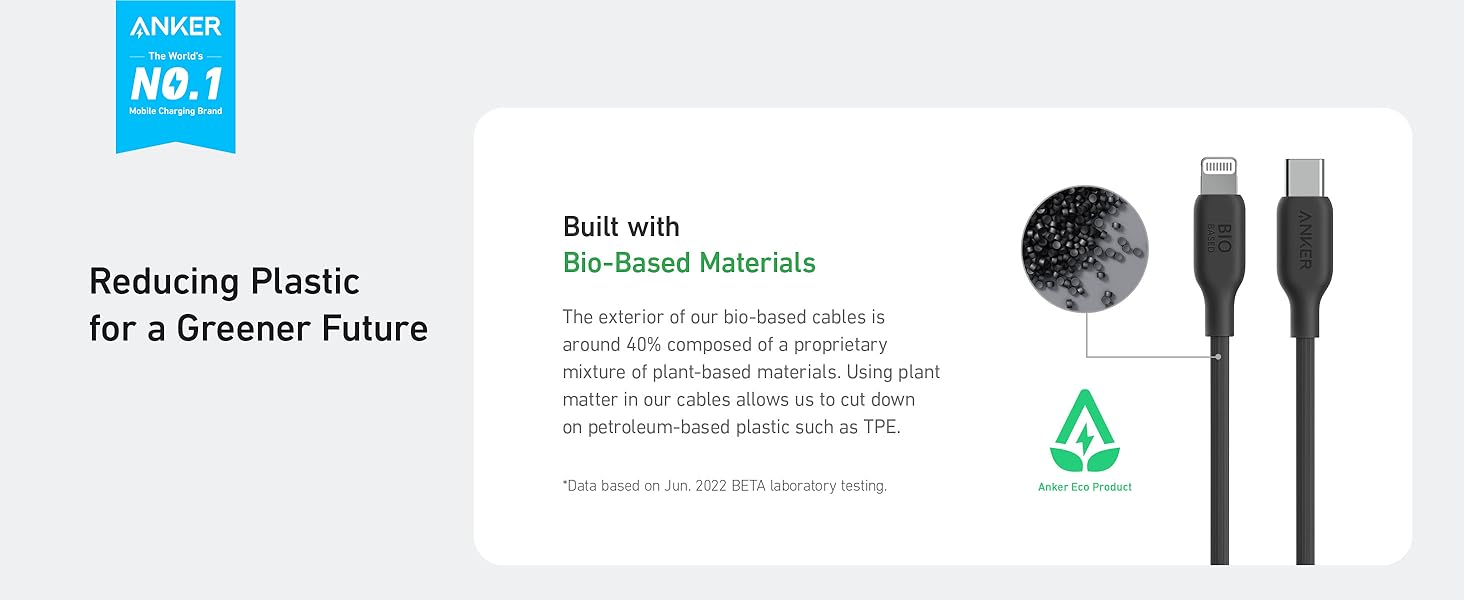Click the NO.1 text in blue badge
The height and width of the screenshot is (600, 1464).
(x=176, y=84)
